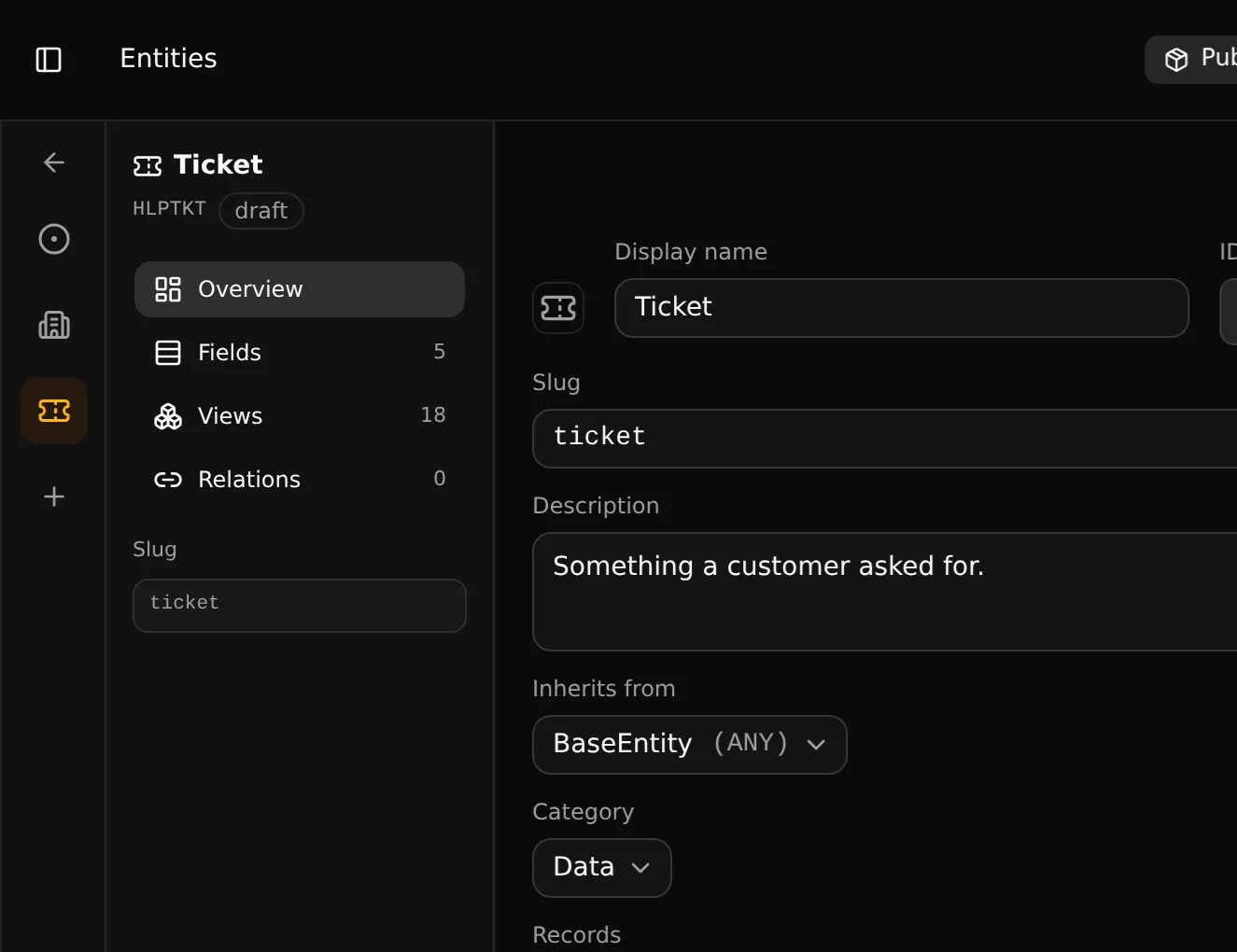
Task: Toggle the sidebar panel icon
Action: pos(49,60)
